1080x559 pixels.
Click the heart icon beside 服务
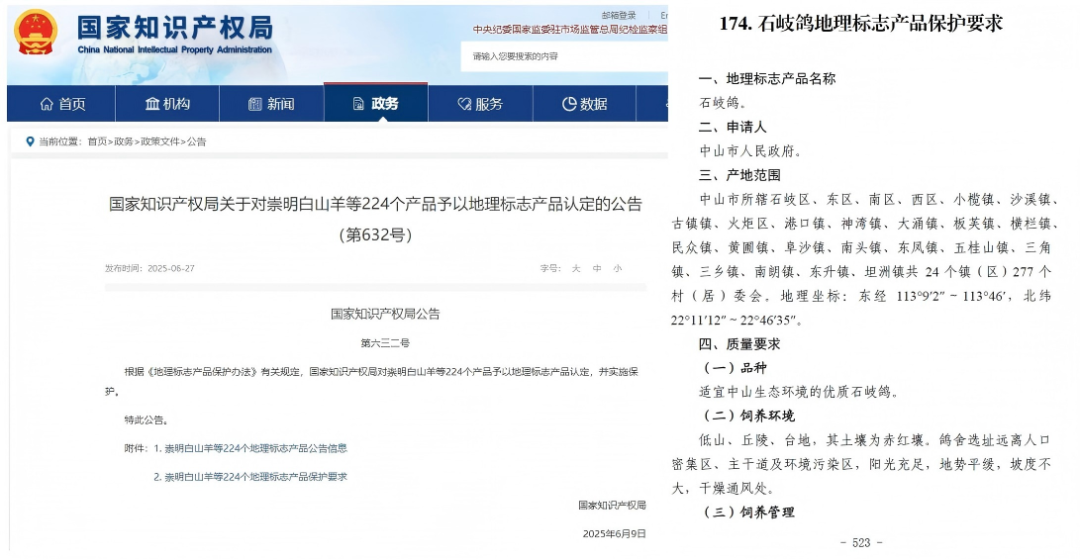pos(464,104)
